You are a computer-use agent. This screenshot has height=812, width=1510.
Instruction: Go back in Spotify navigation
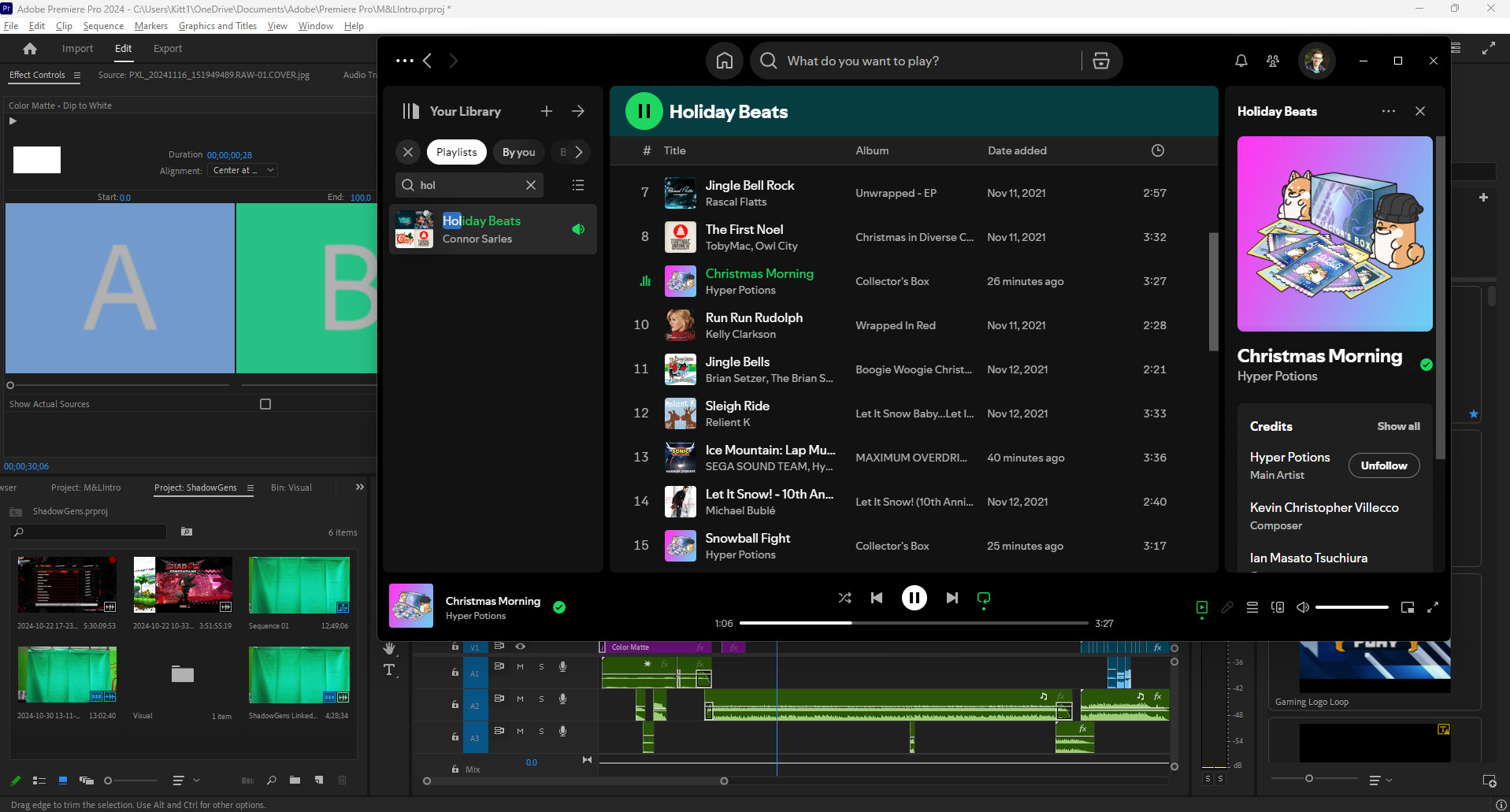[428, 61]
